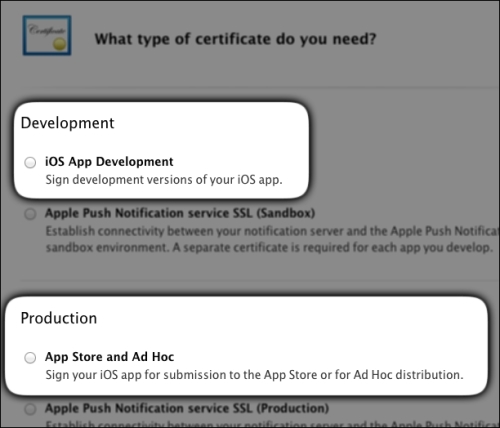Viewport: 500px width, 428px height.
Task: Click 'What type of certificate do you need?' heading
Action: click(x=235, y=39)
